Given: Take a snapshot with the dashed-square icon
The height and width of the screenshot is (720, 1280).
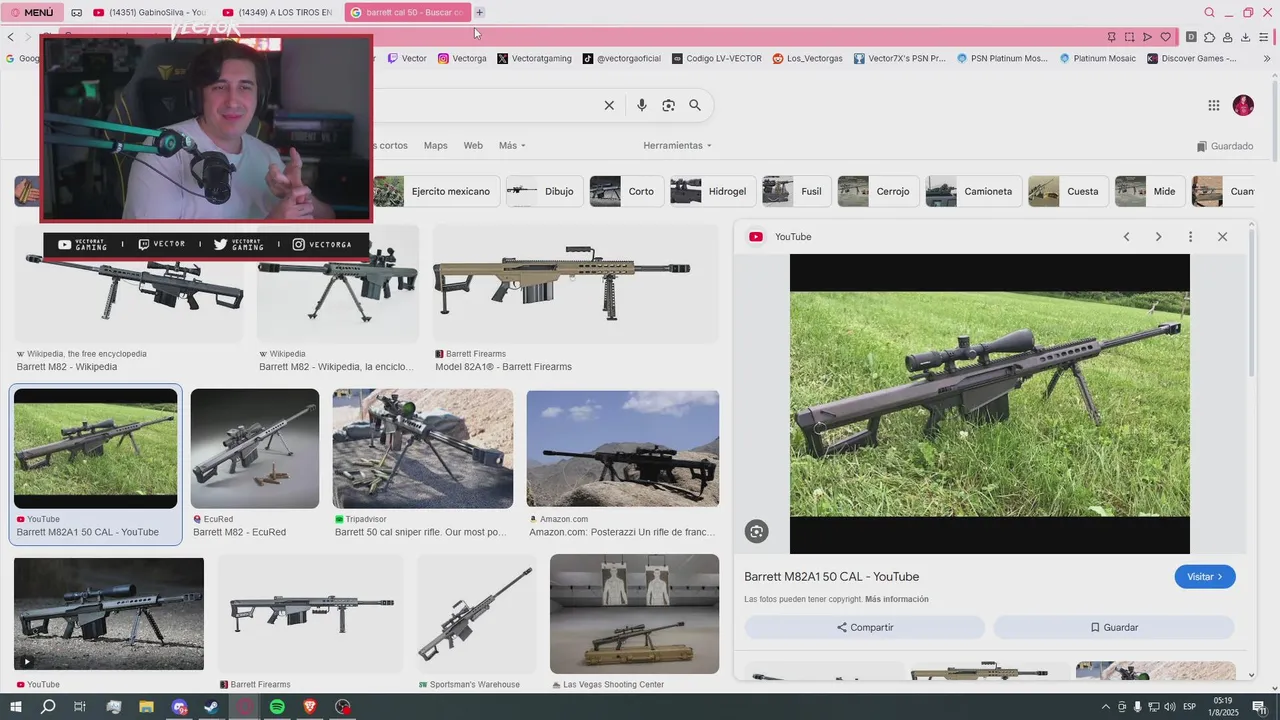Looking at the screenshot, I should point(1129,37).
